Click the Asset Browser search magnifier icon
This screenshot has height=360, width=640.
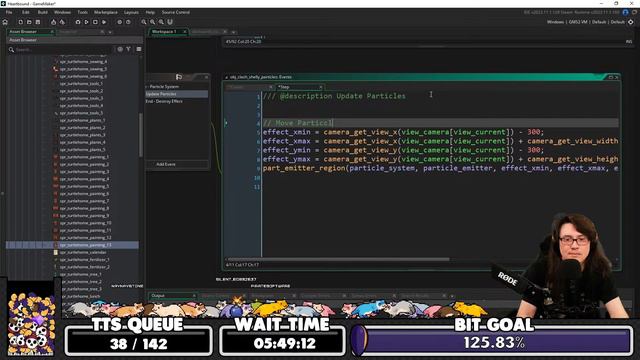click(x=11, y=49)
